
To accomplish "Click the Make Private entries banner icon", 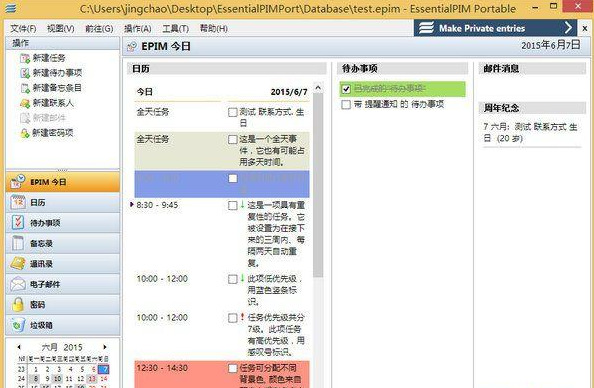I will 427,28.
